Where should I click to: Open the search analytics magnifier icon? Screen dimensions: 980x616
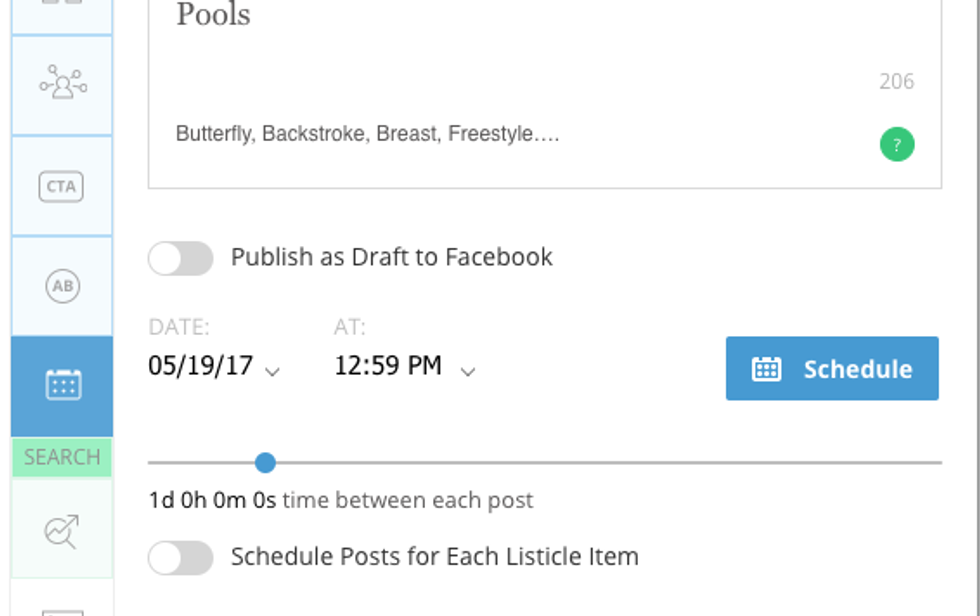(x=62, y=530)
